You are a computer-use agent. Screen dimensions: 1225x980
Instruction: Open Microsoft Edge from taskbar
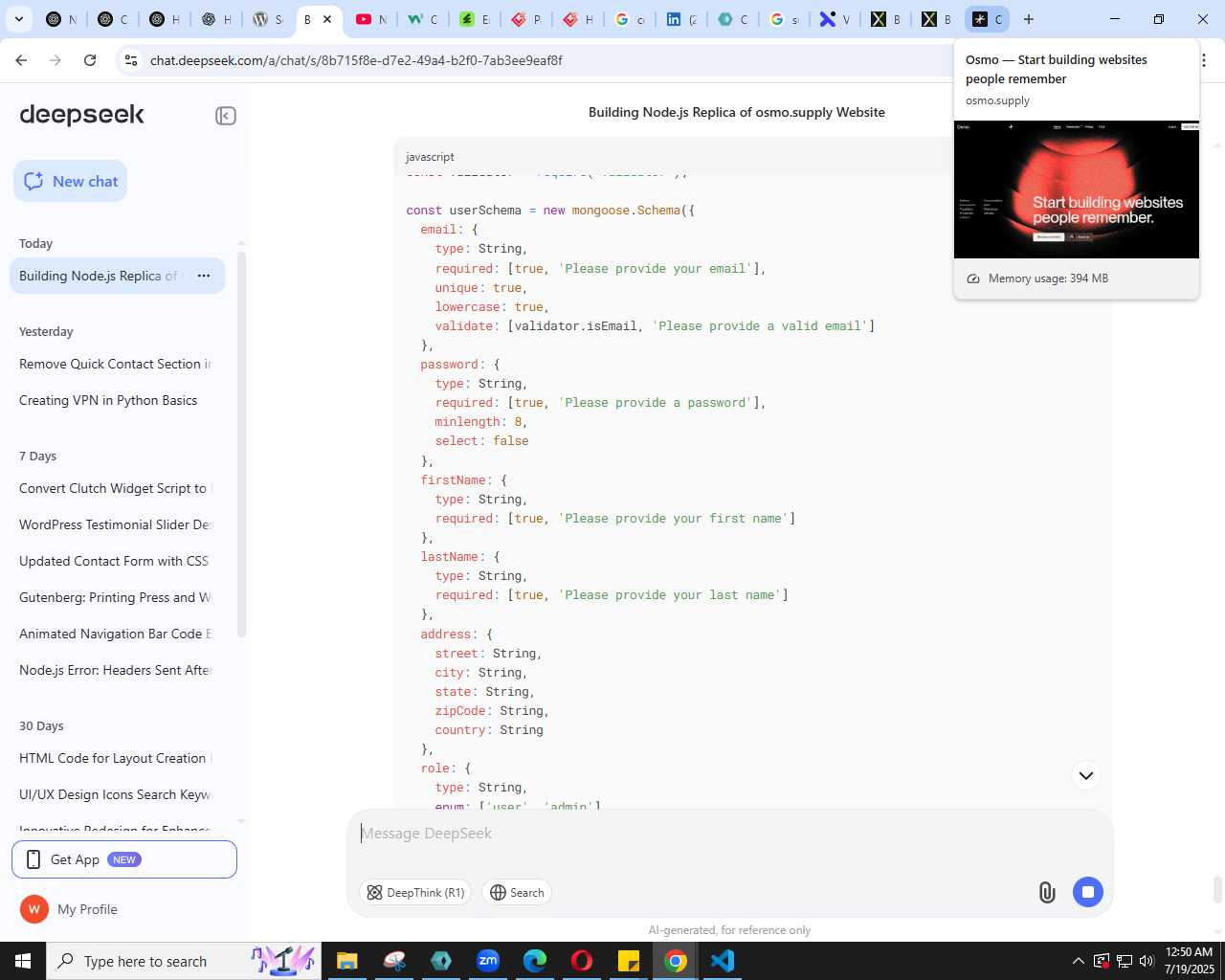[x=535, y=961]
